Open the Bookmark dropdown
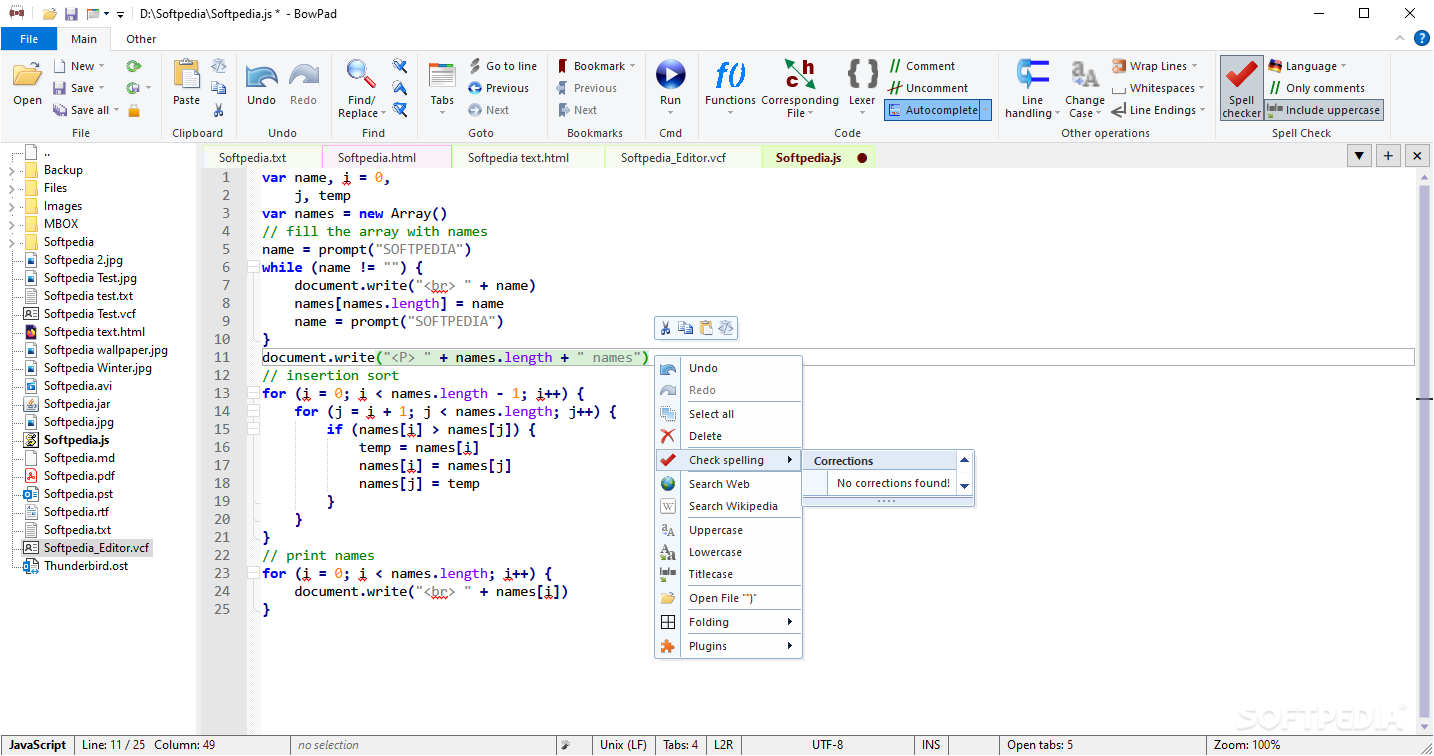This screenshot has height=756, width=1434. (597, 66)
